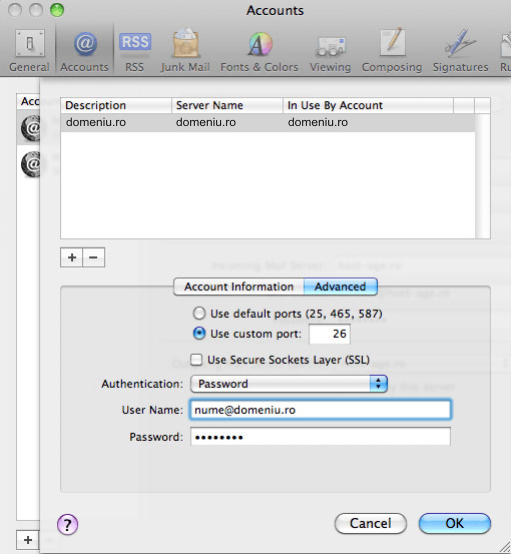Add account using plus below background account list
This screenshot has width=511, height=554.
point(28,540)
